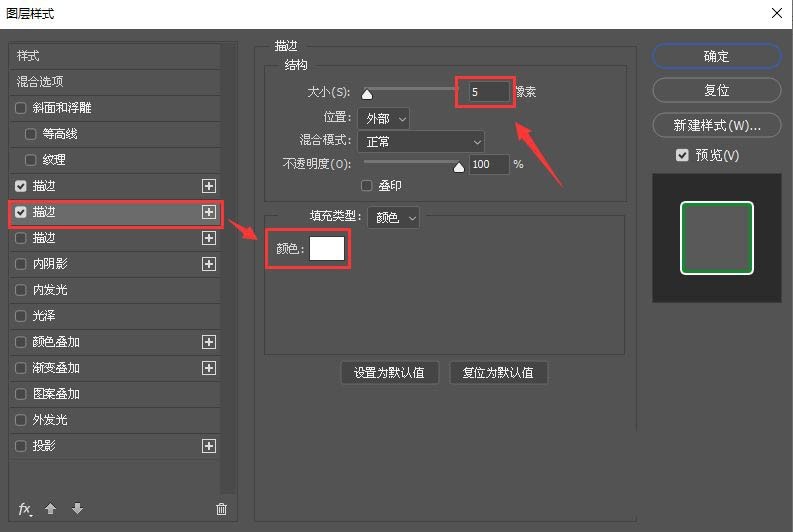Viewport: 793px width, 532px height.
Task: Click the move effect down arrow
Action: [77, 509]
